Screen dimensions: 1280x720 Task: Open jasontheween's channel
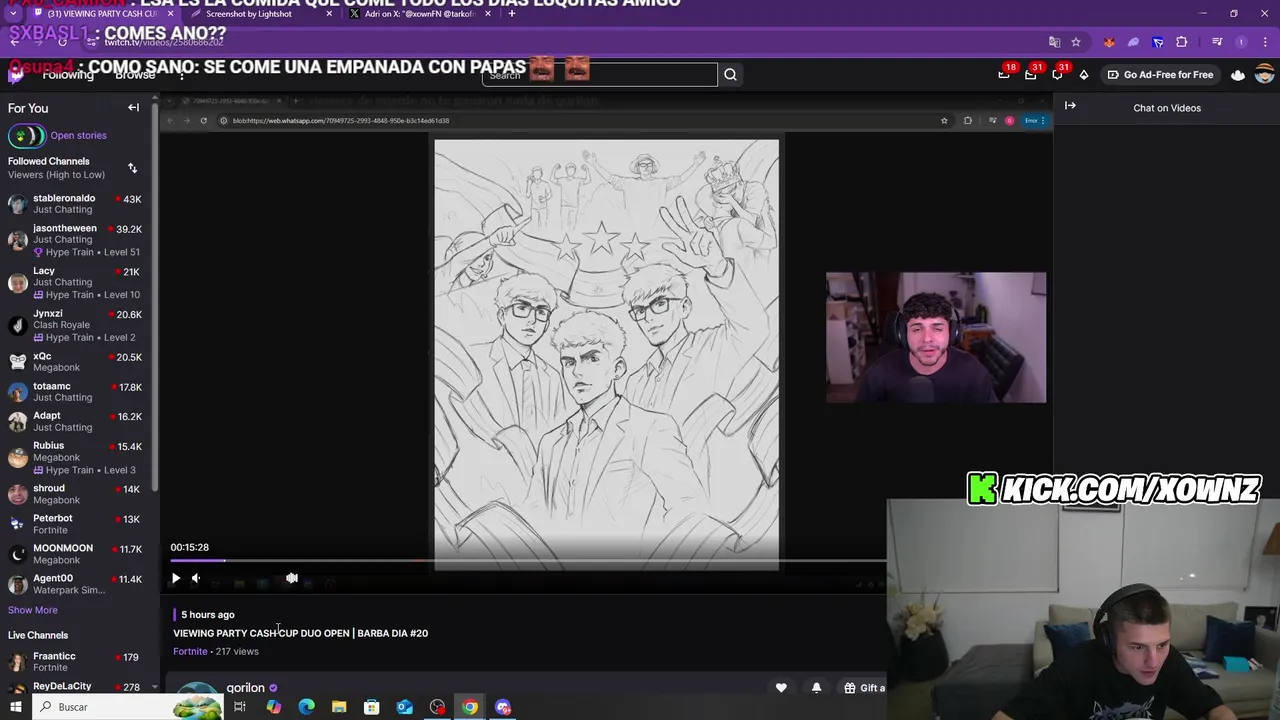[x=75, y=240]
